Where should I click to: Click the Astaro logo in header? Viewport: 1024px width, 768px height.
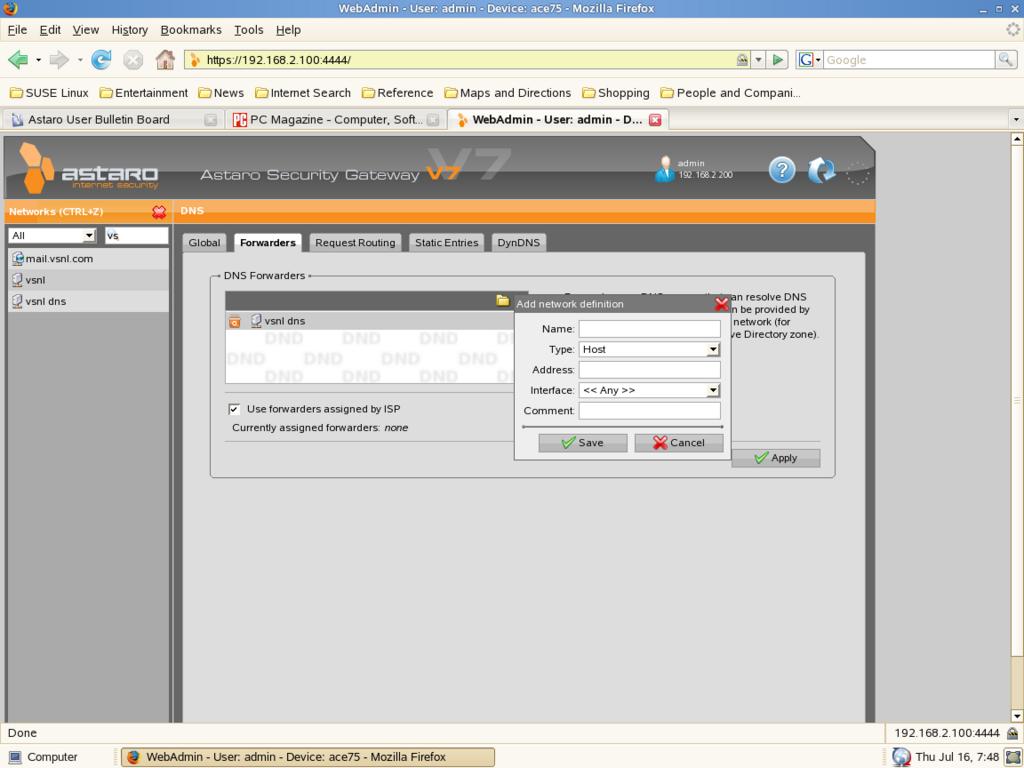89,170
